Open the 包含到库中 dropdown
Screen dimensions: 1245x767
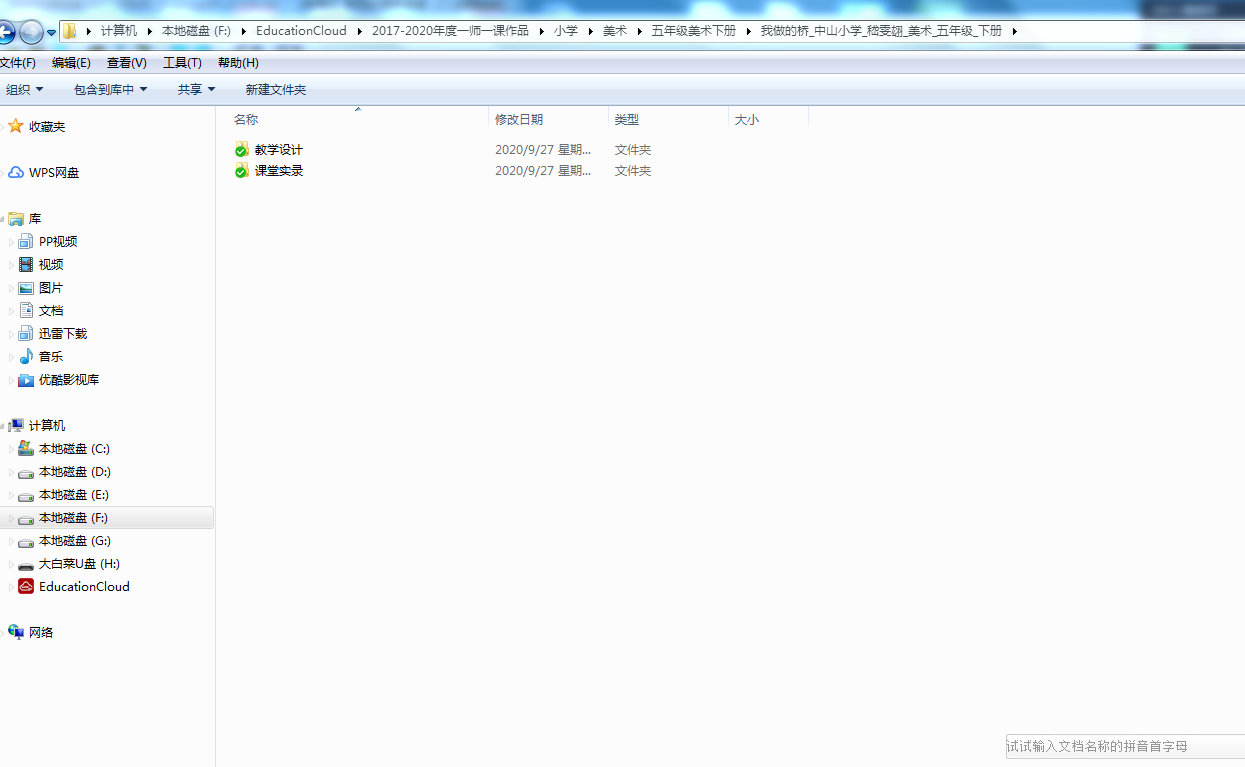pos(110,90)
